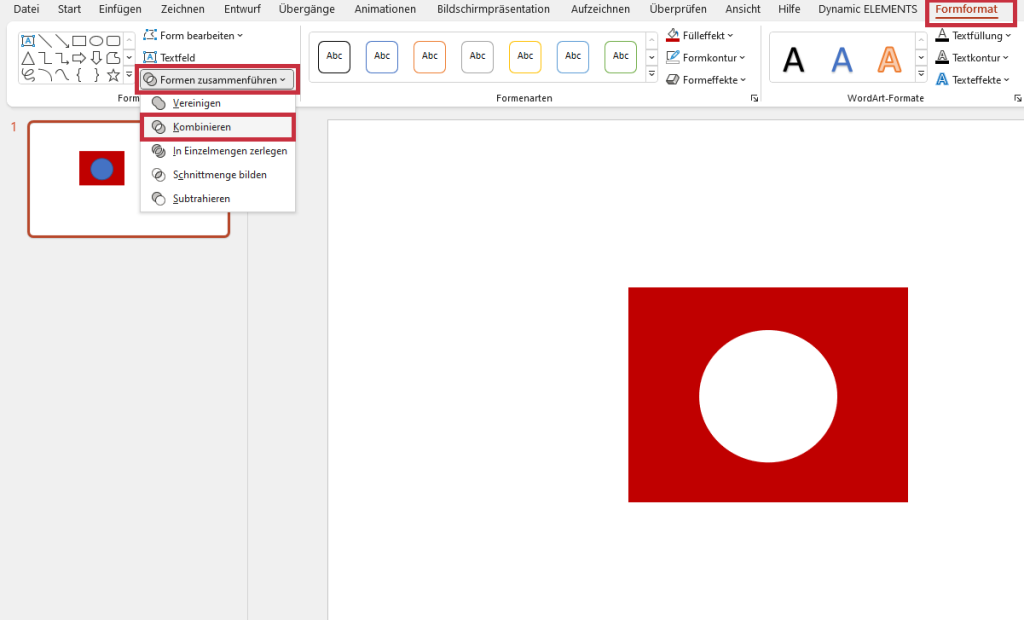Expand the shapes gallery with the More arrow
Image resolution: width=1024 pixels, height=620 pixels.
(128, 74)
